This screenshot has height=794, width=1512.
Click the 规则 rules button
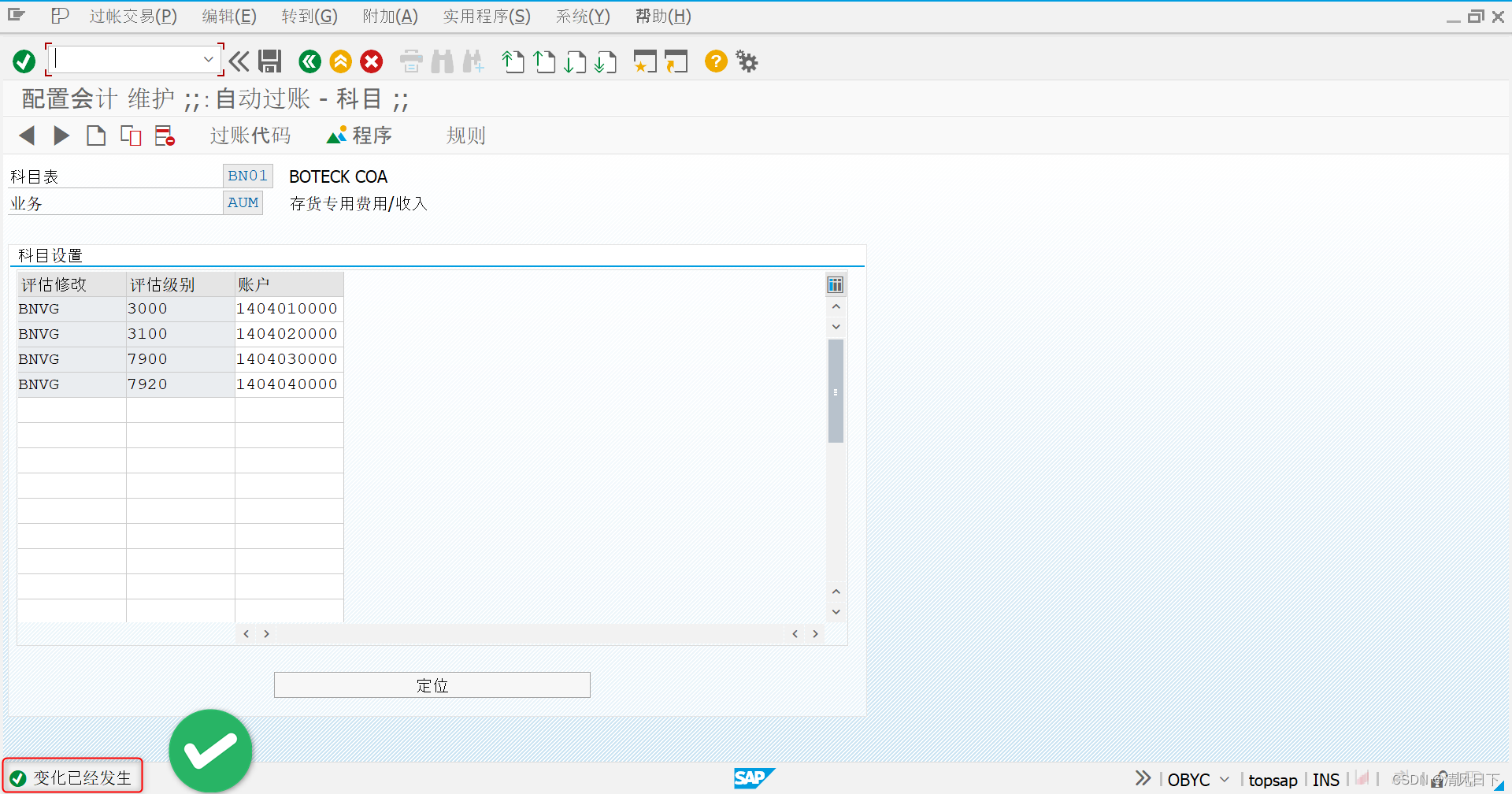[465, 135]
